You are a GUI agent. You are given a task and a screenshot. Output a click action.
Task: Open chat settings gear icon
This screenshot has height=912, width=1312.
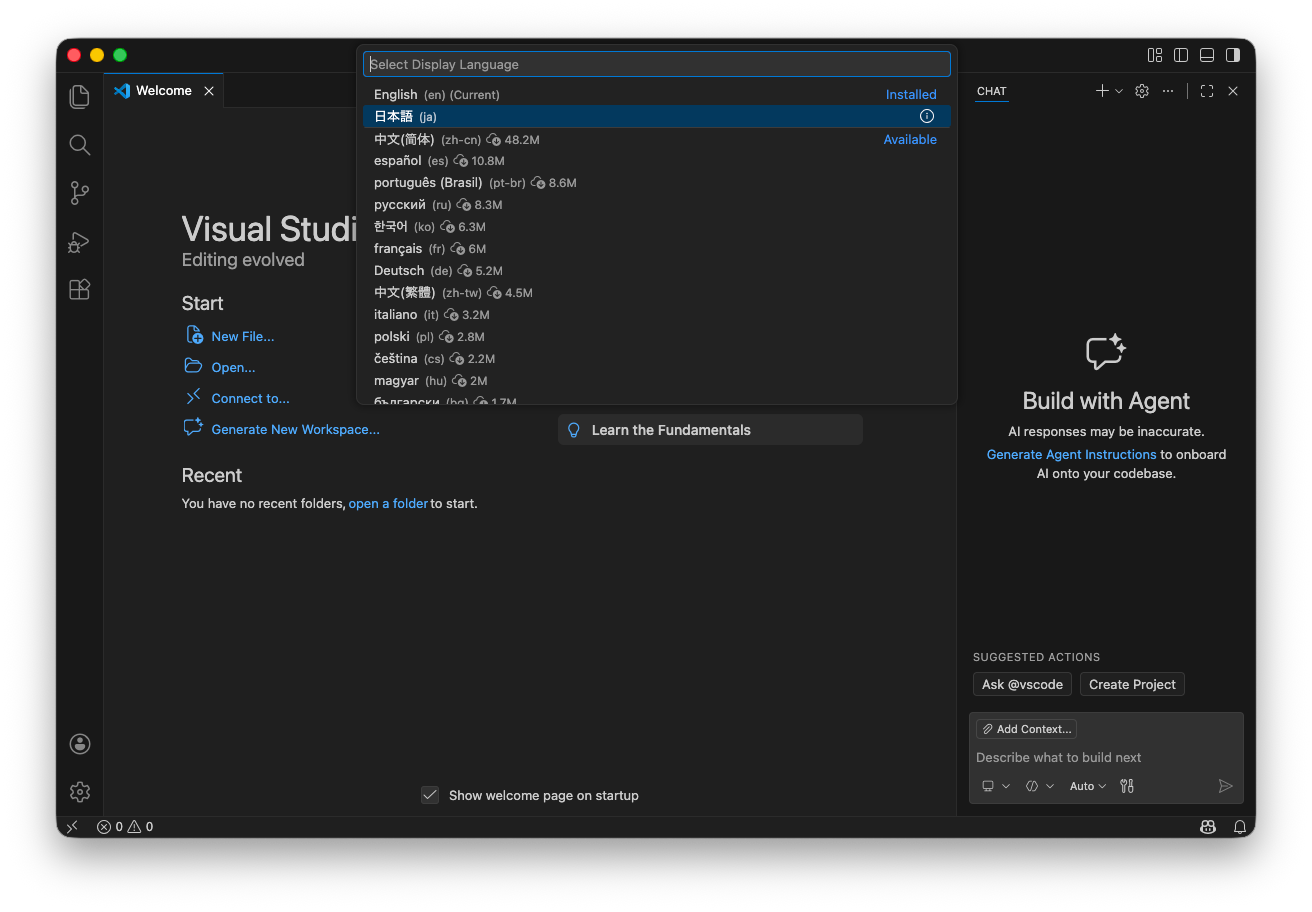click(1142, 91)
